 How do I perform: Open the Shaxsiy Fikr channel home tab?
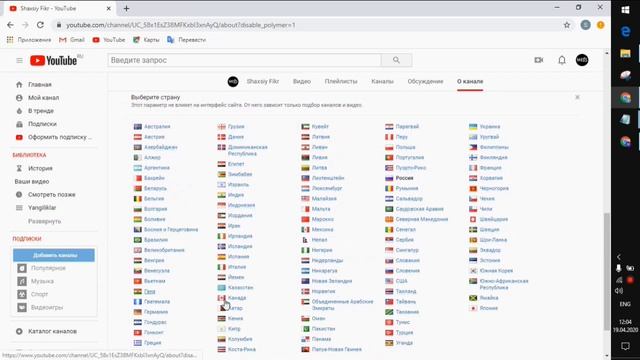[x=263, y=81]
